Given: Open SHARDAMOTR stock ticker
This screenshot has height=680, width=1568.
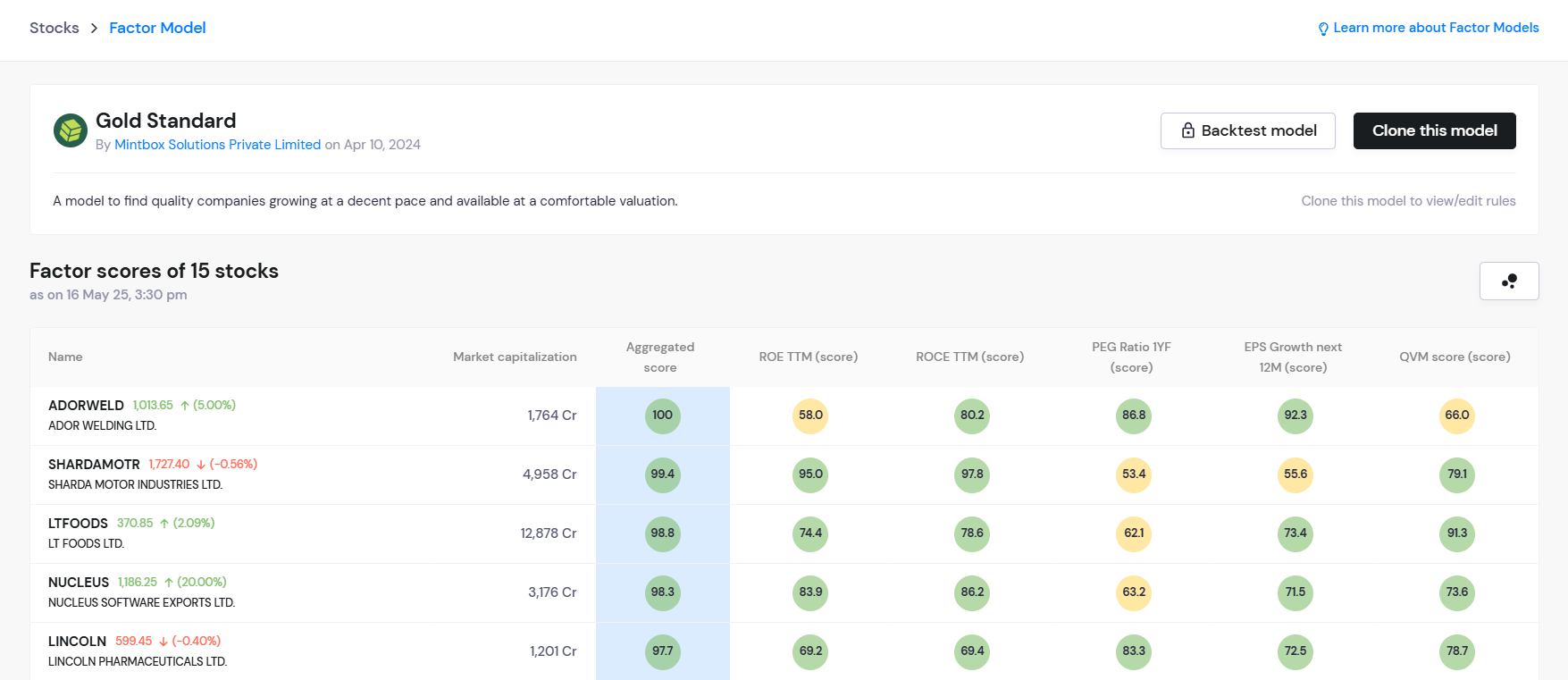Looking at the screenshot, I should click(x=94, y=465).
